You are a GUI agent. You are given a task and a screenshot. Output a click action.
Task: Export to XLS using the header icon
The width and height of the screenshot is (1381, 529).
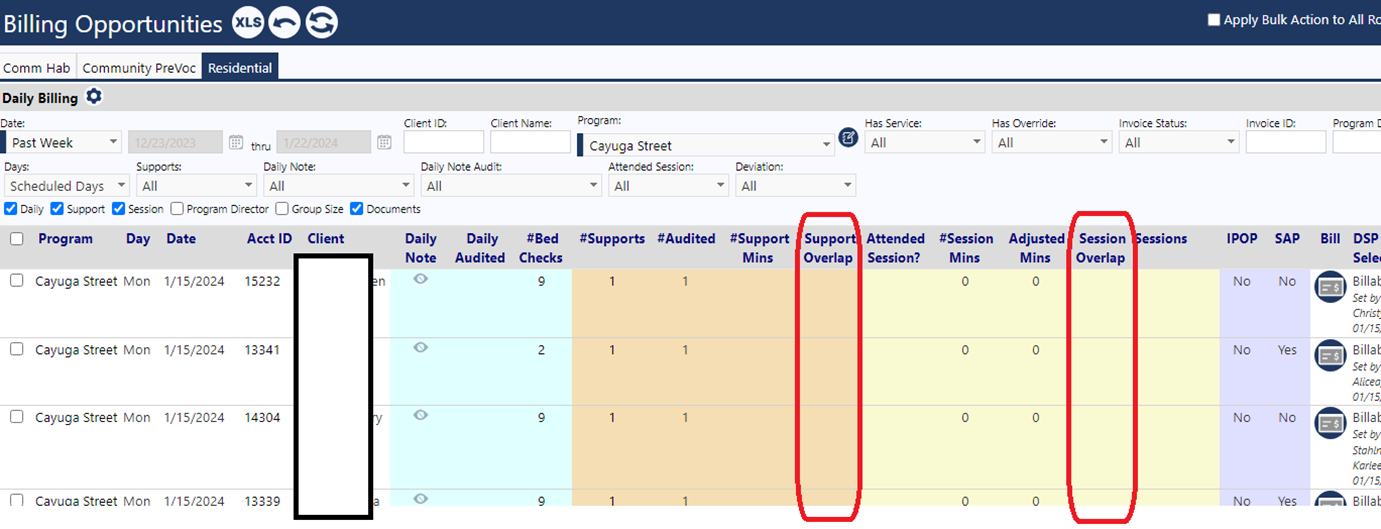click(248, 23)
